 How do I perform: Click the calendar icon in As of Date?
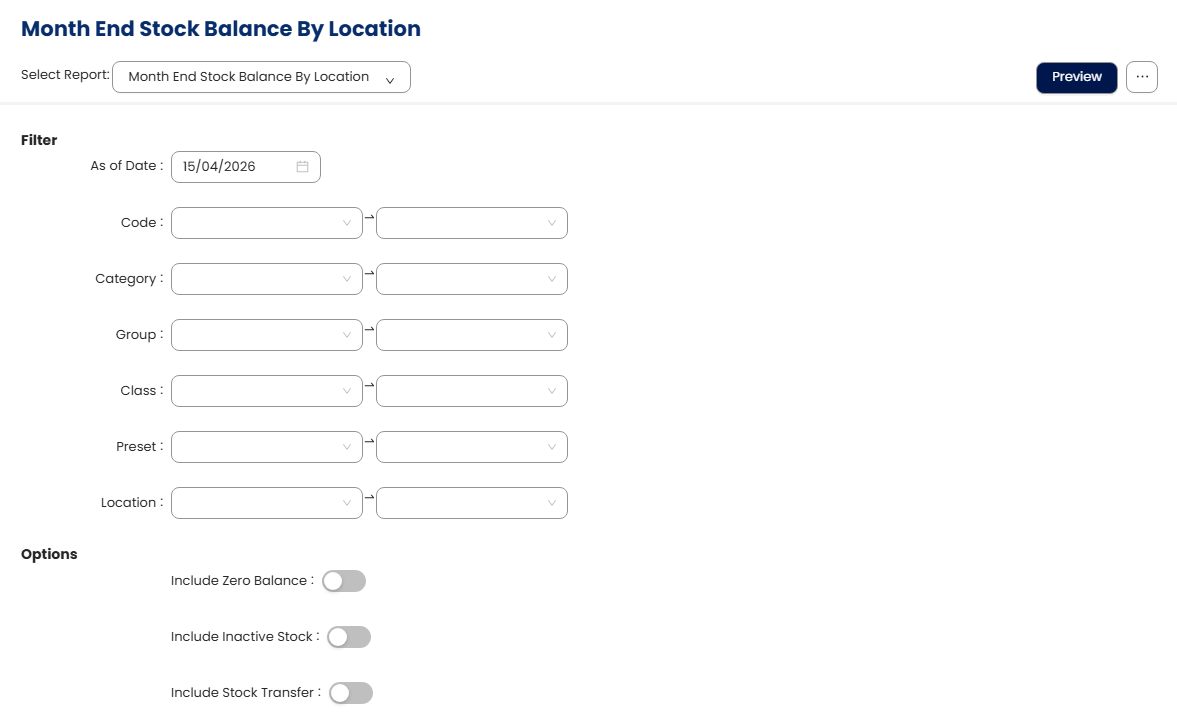(302, 167)
